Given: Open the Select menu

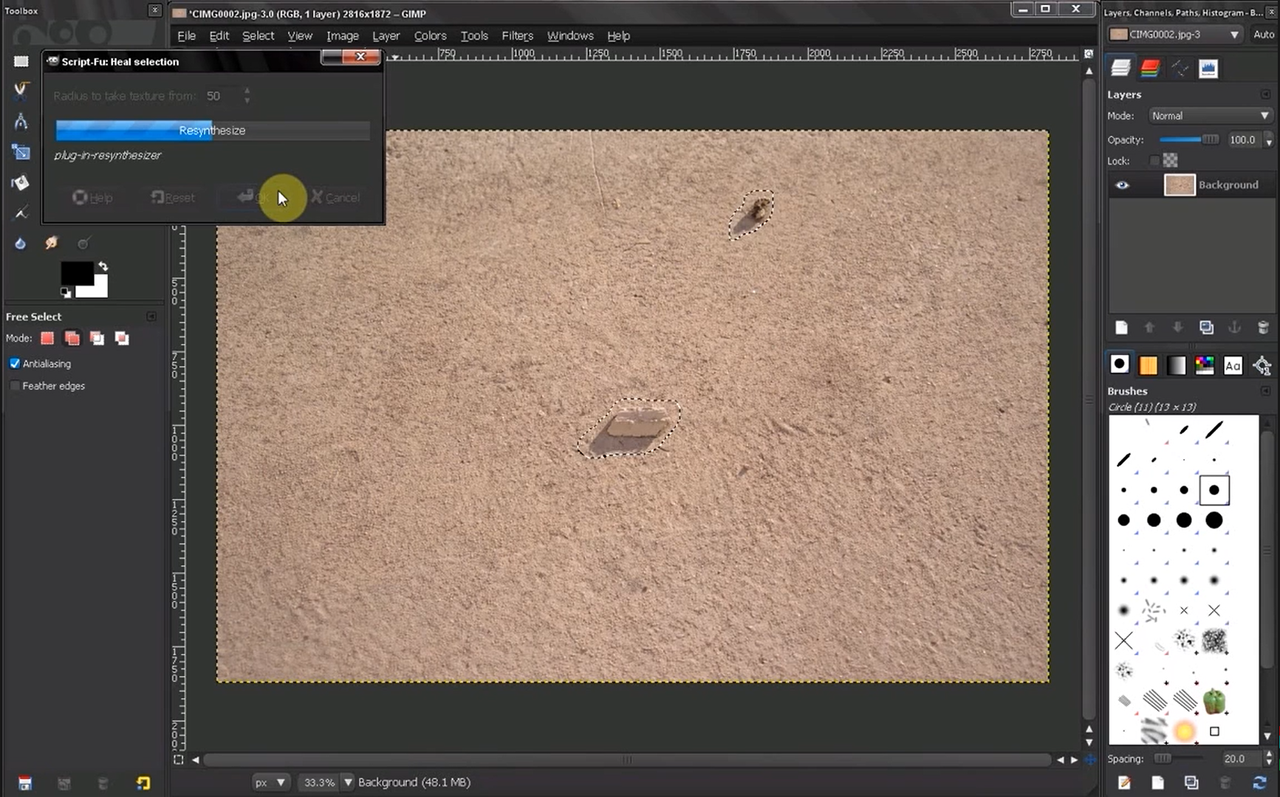Looking at the screenshot, I should (258, 36).
